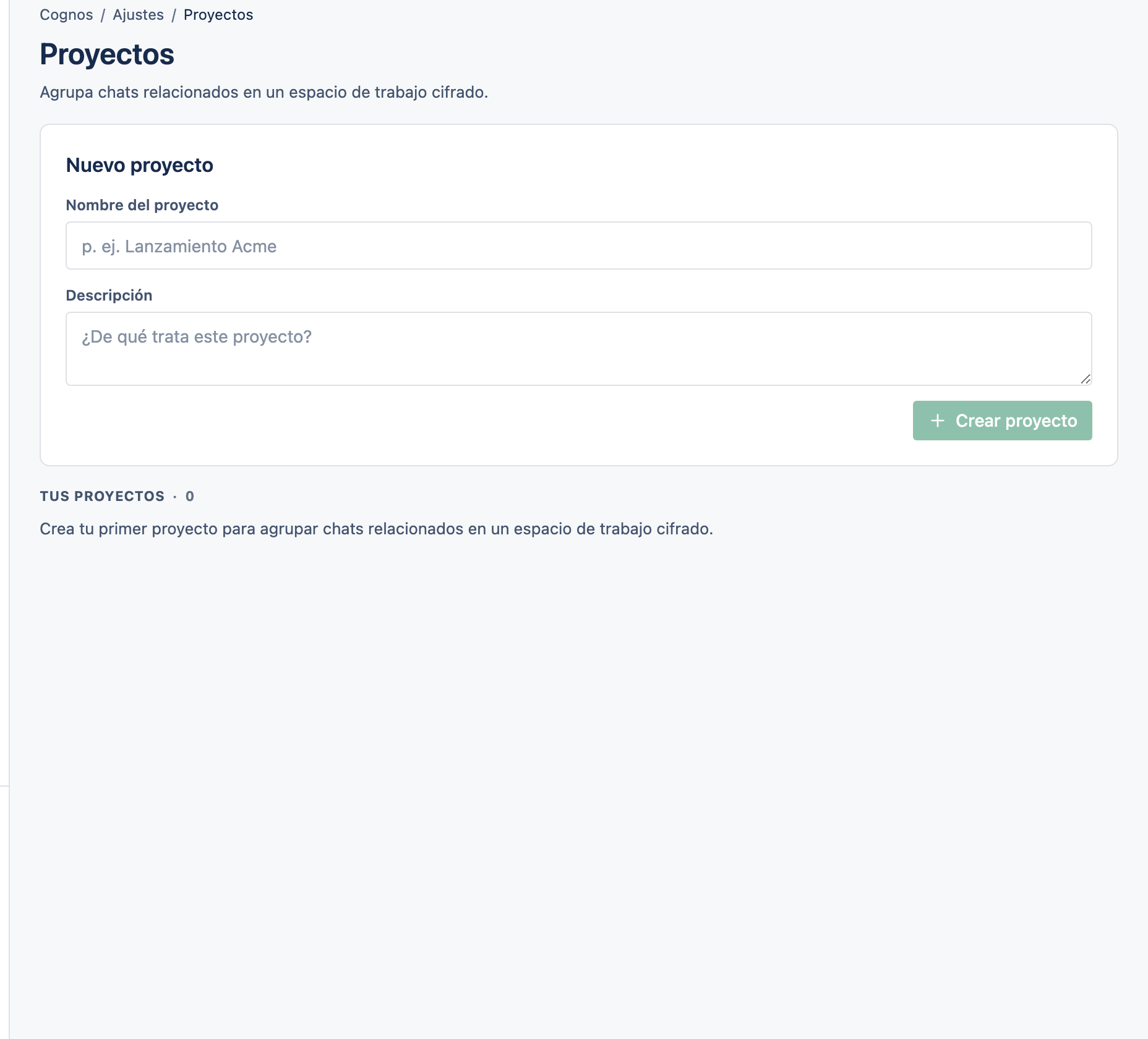
Task: Focus the Nombre del proyecto input field
Action: coord(578,246)
